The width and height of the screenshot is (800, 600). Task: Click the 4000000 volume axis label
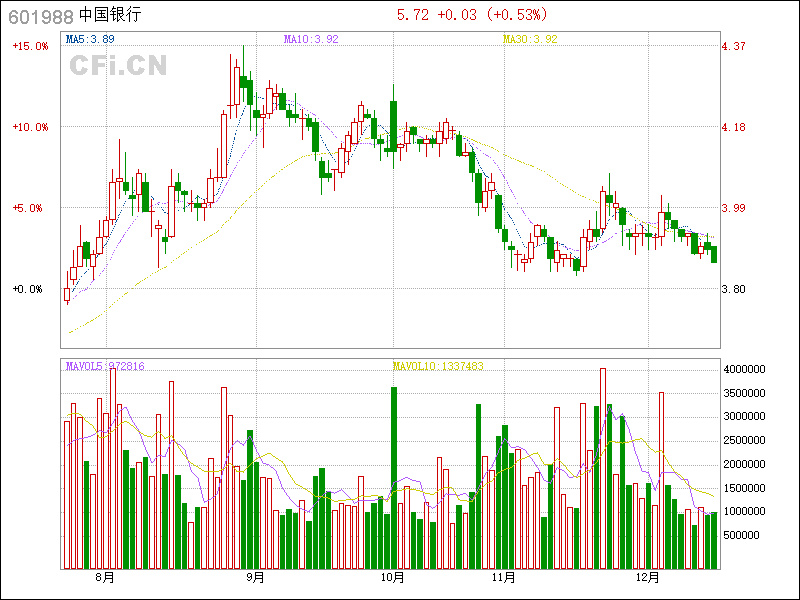click(744, 369)
